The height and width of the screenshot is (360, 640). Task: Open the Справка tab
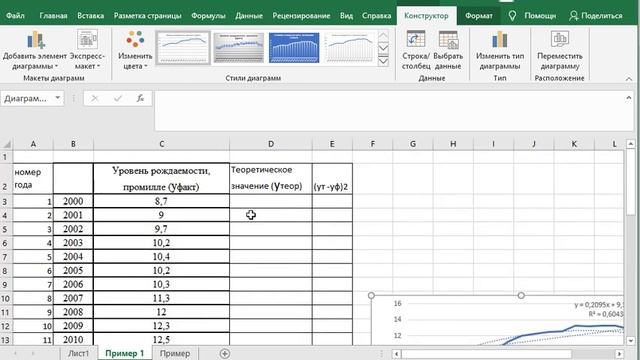pos(376,16)
